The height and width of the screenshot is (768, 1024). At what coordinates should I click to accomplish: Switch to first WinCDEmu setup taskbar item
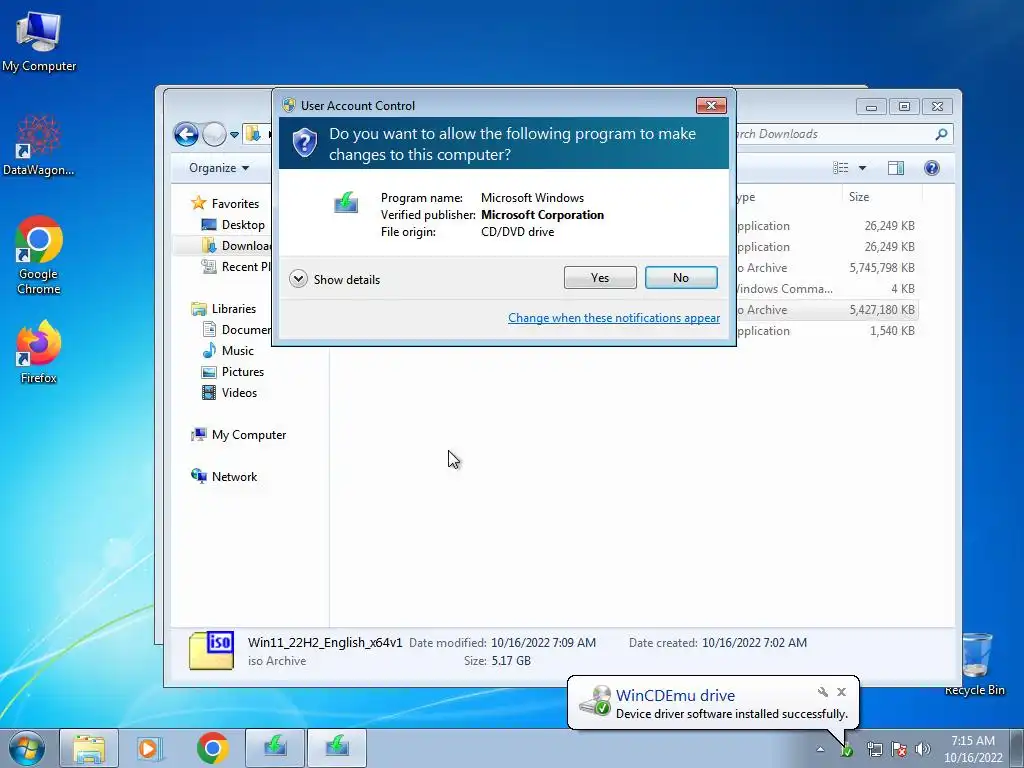275,748
